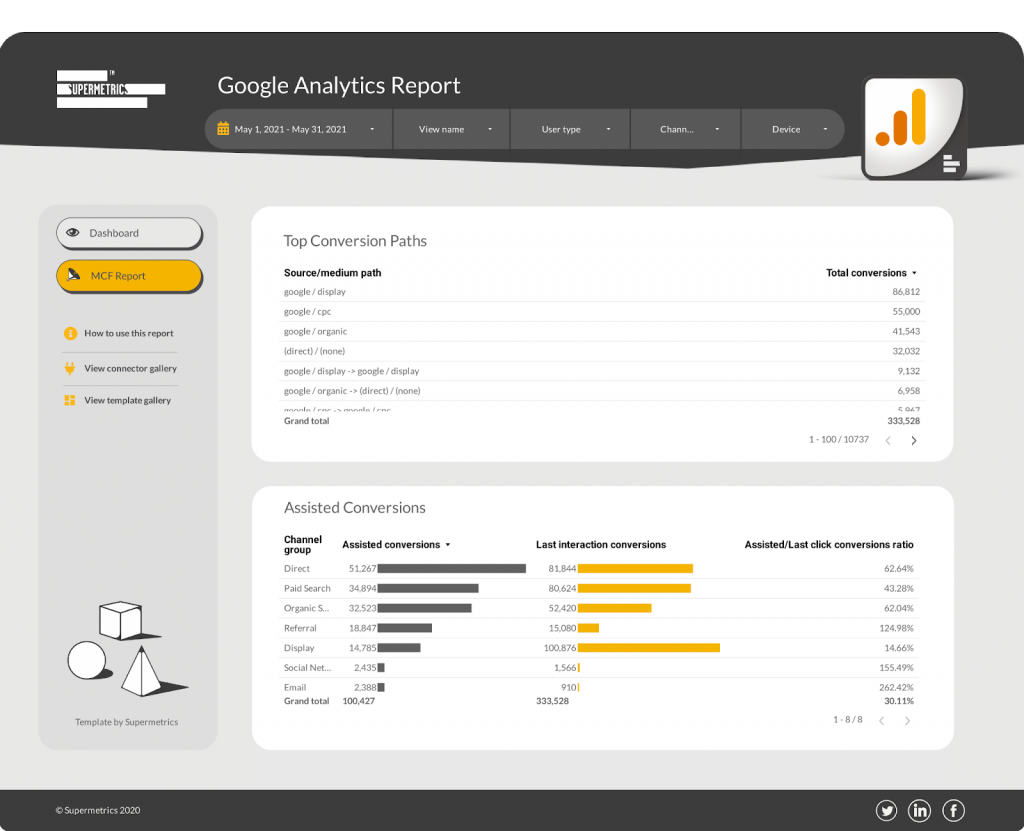The width and height of the screenshot is (1024, 831).
Task: Go to next page of Assisted Conversions
Action: (907, 721)
